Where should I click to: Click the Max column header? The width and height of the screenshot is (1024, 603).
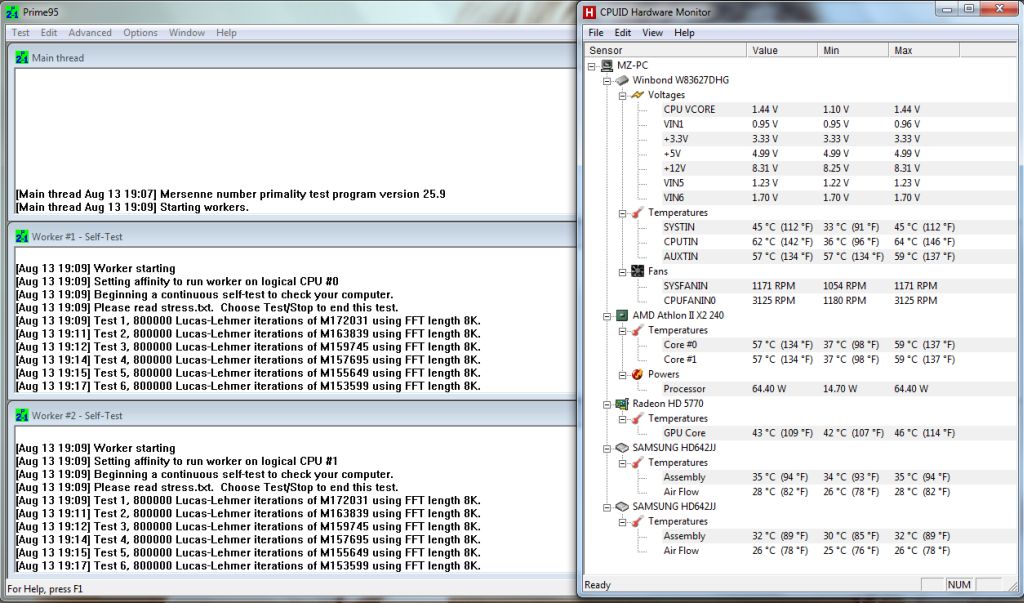pos(924,50)
